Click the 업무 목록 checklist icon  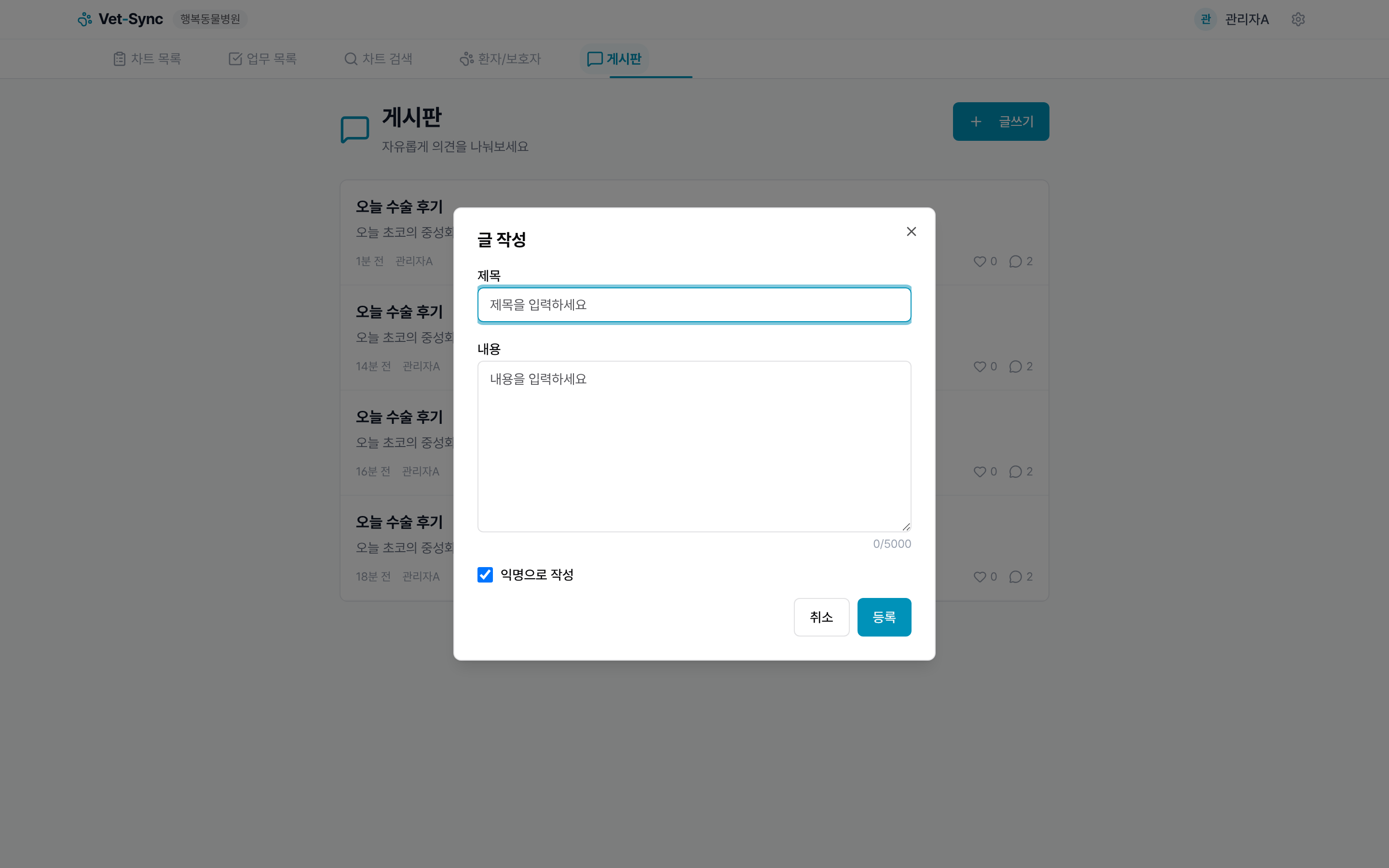point(235,58)
